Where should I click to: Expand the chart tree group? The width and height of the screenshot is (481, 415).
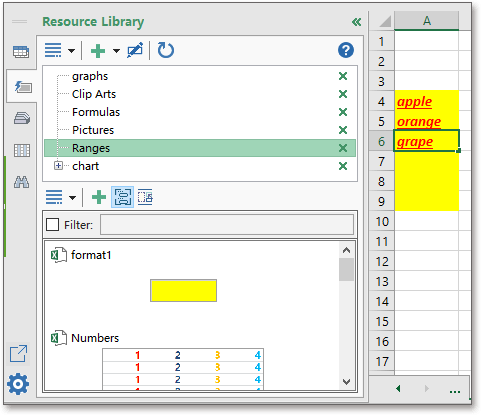[58, 166]
